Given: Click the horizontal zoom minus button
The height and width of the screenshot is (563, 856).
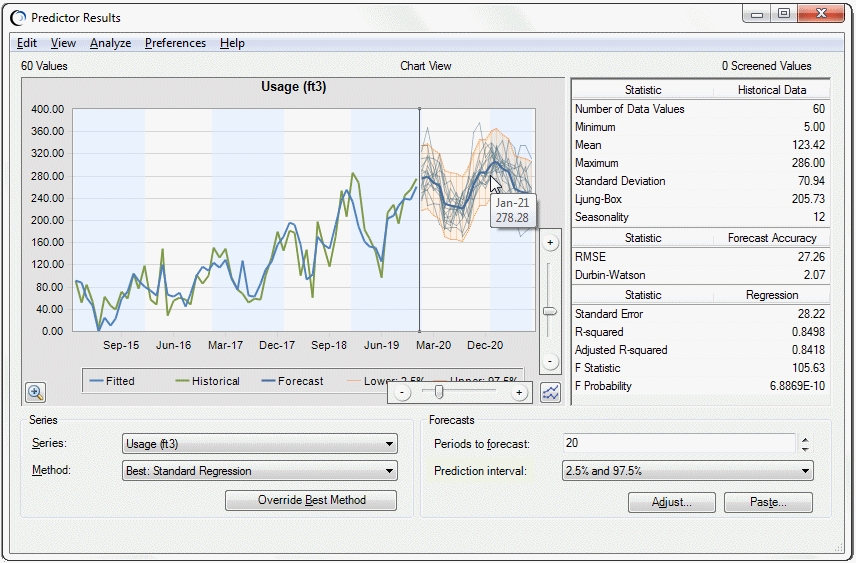Looking at the screenshot, I should coord(402,393).
